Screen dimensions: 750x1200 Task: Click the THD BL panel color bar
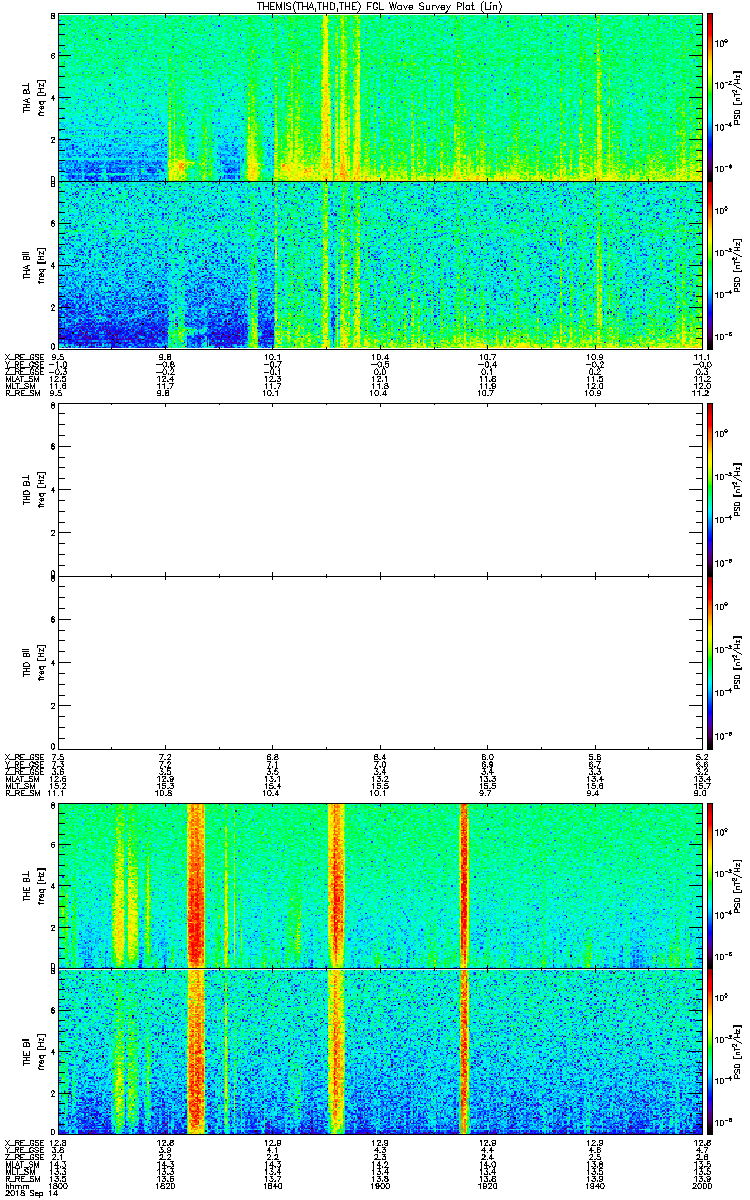[x=710, y=489]
